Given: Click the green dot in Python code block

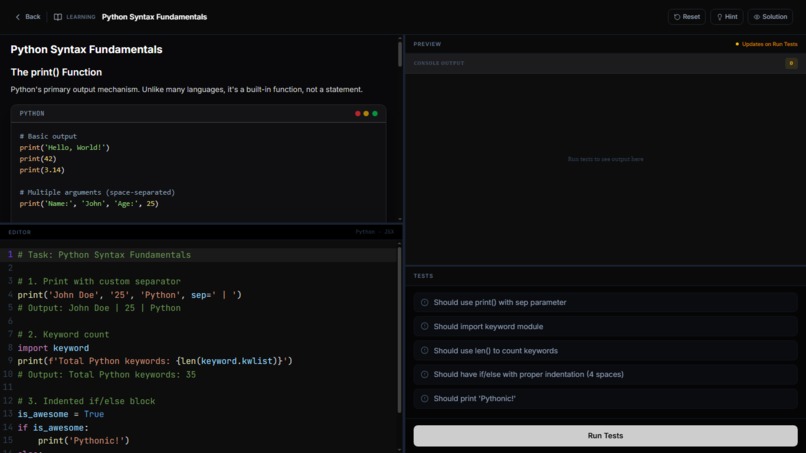Looking at the screenshot, I should coord(375,114).
